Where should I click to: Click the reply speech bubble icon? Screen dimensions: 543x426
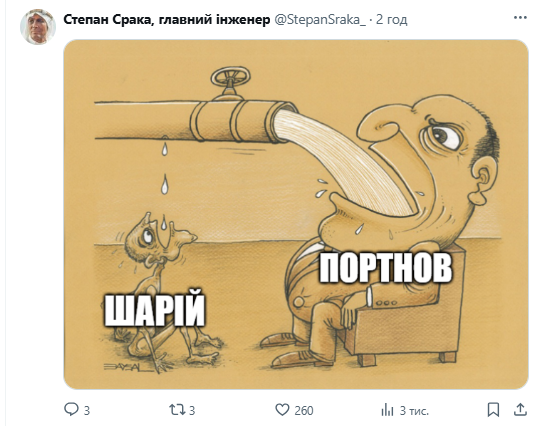[71, 410]
